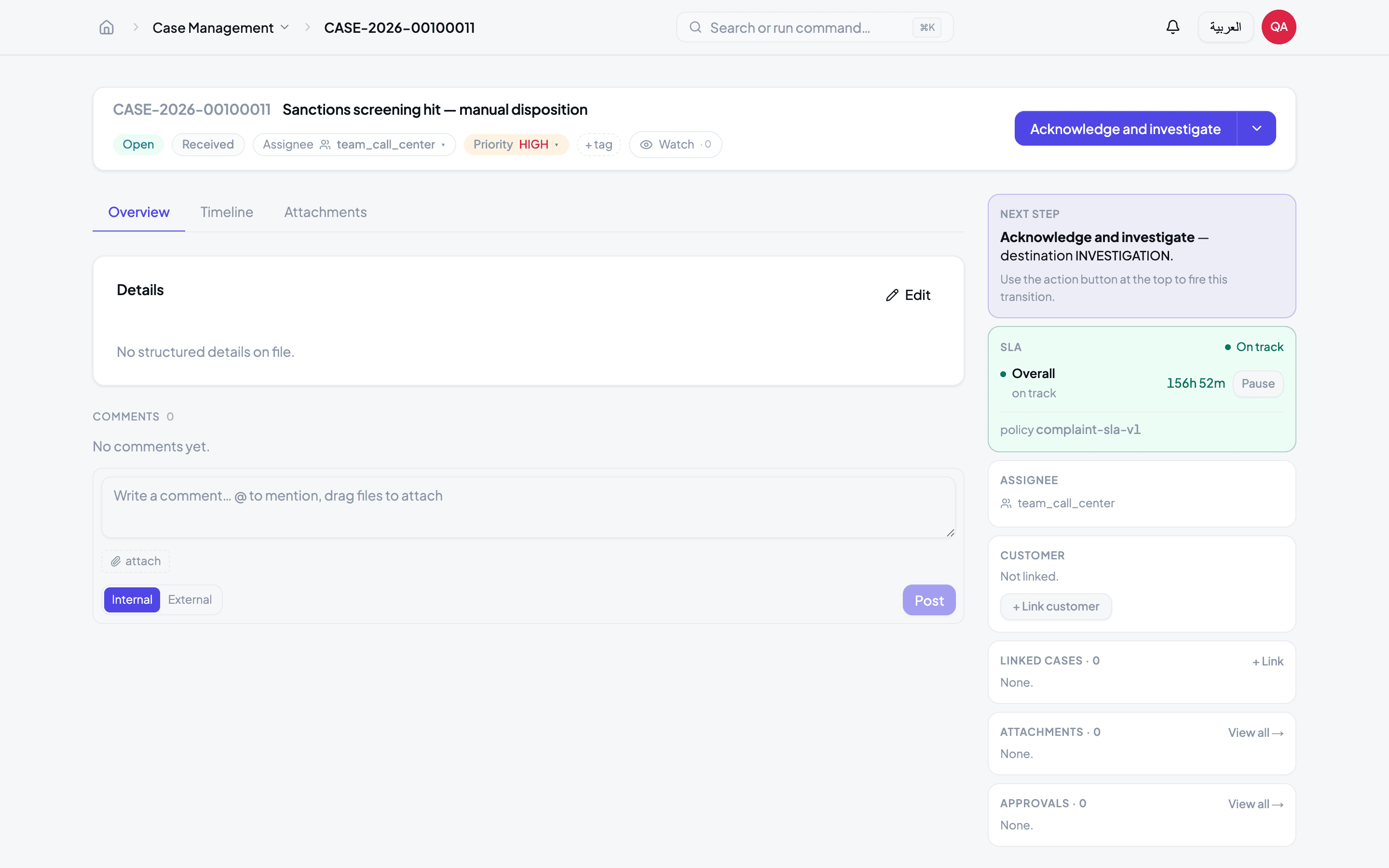
Task: Click the pencil Edit icon in Details
Action: pos(892,295)
